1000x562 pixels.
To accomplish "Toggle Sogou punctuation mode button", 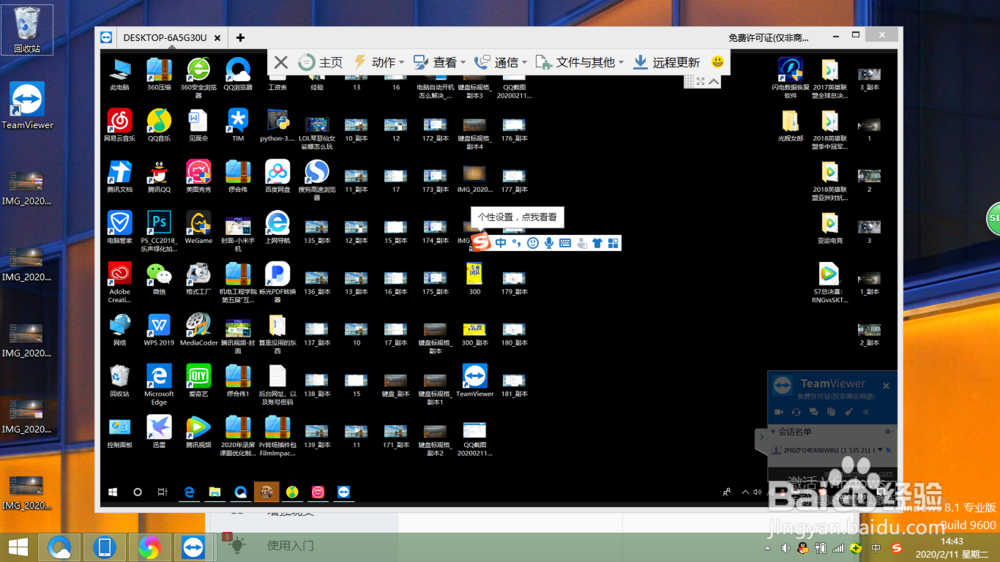I will 517,243.
